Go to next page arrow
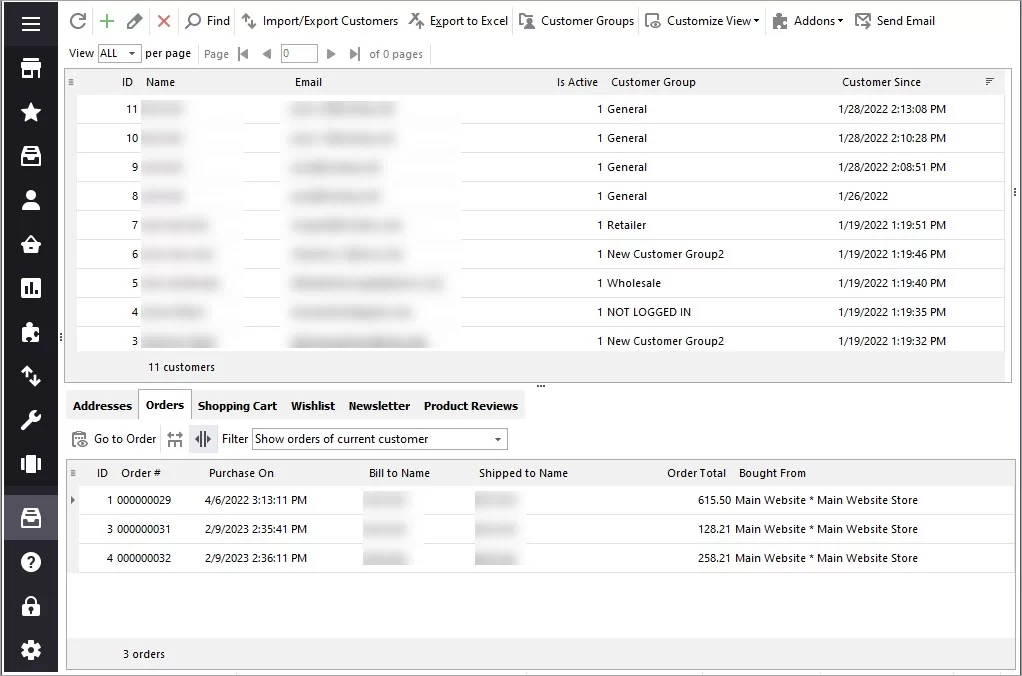Screen dimensions: 1022x676 (x=331, y=54)
